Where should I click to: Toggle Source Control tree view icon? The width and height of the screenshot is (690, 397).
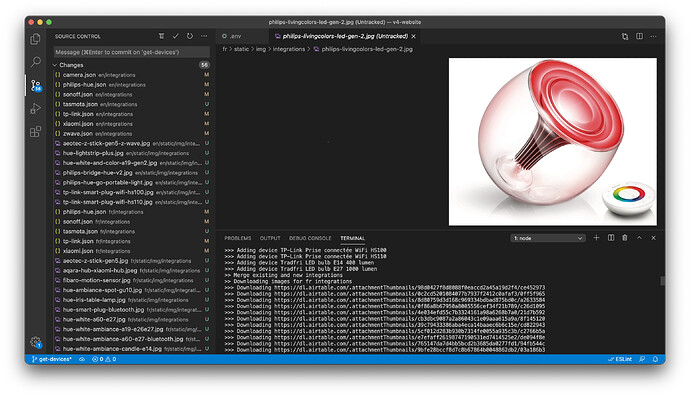tap(161, 36)
